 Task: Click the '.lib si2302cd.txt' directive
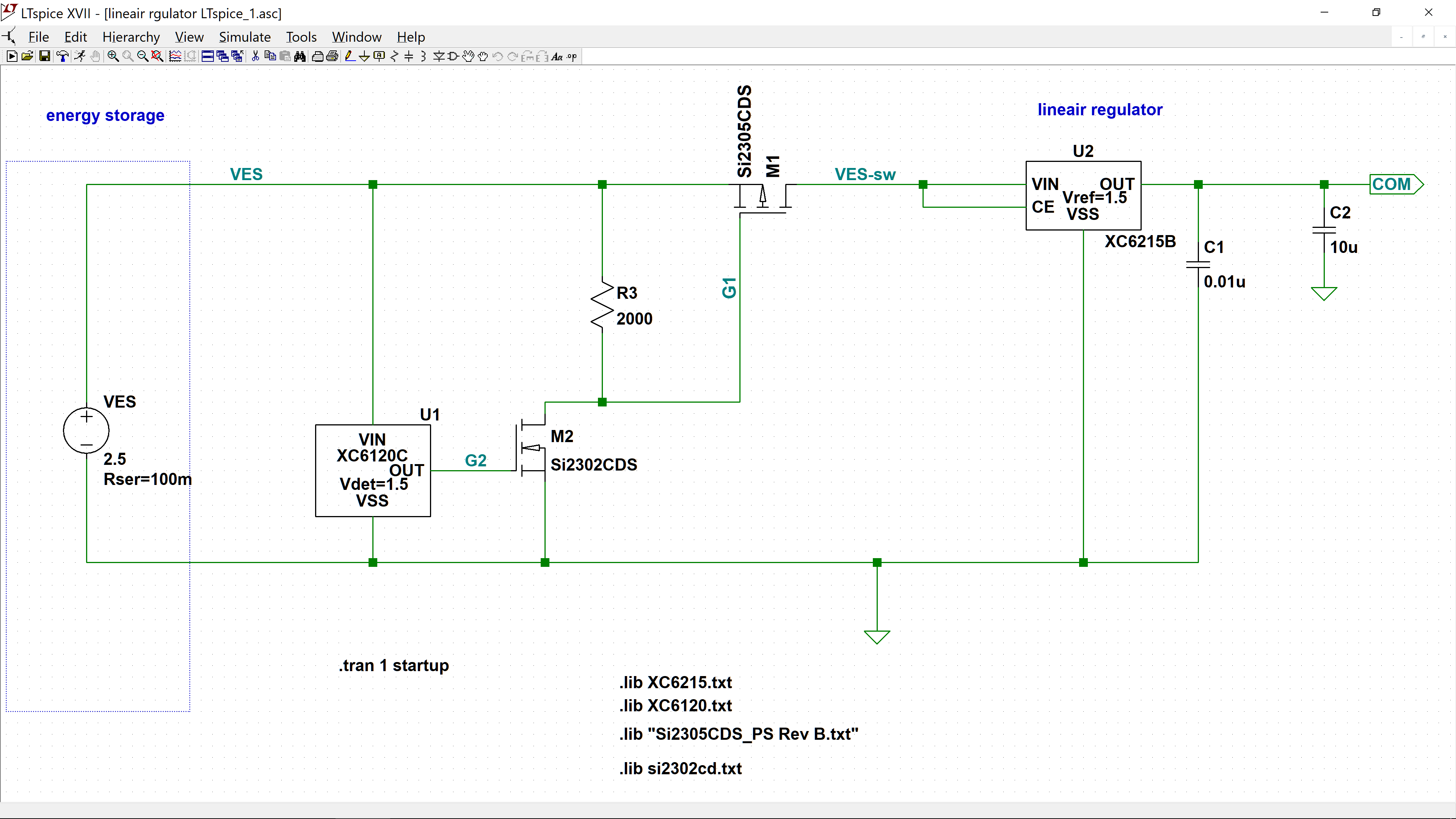[681, 768]
